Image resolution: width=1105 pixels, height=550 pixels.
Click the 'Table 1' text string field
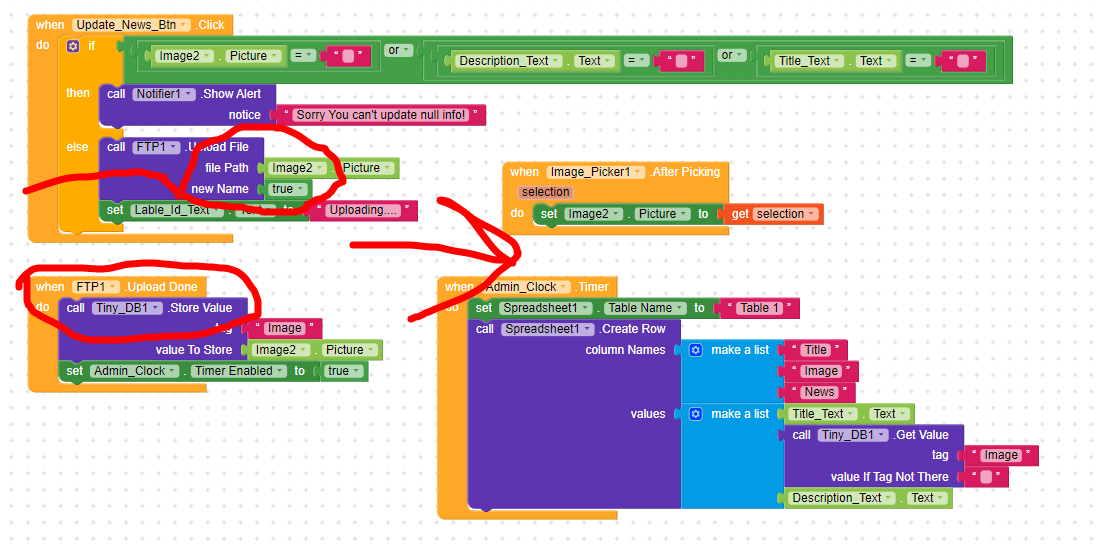point(758,308)
